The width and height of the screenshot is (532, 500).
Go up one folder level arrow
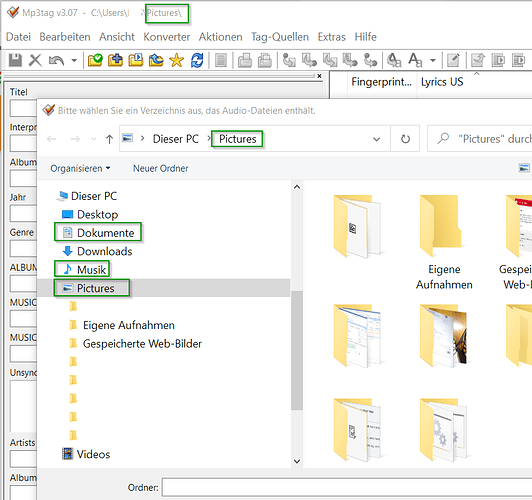tap(109, 139)
